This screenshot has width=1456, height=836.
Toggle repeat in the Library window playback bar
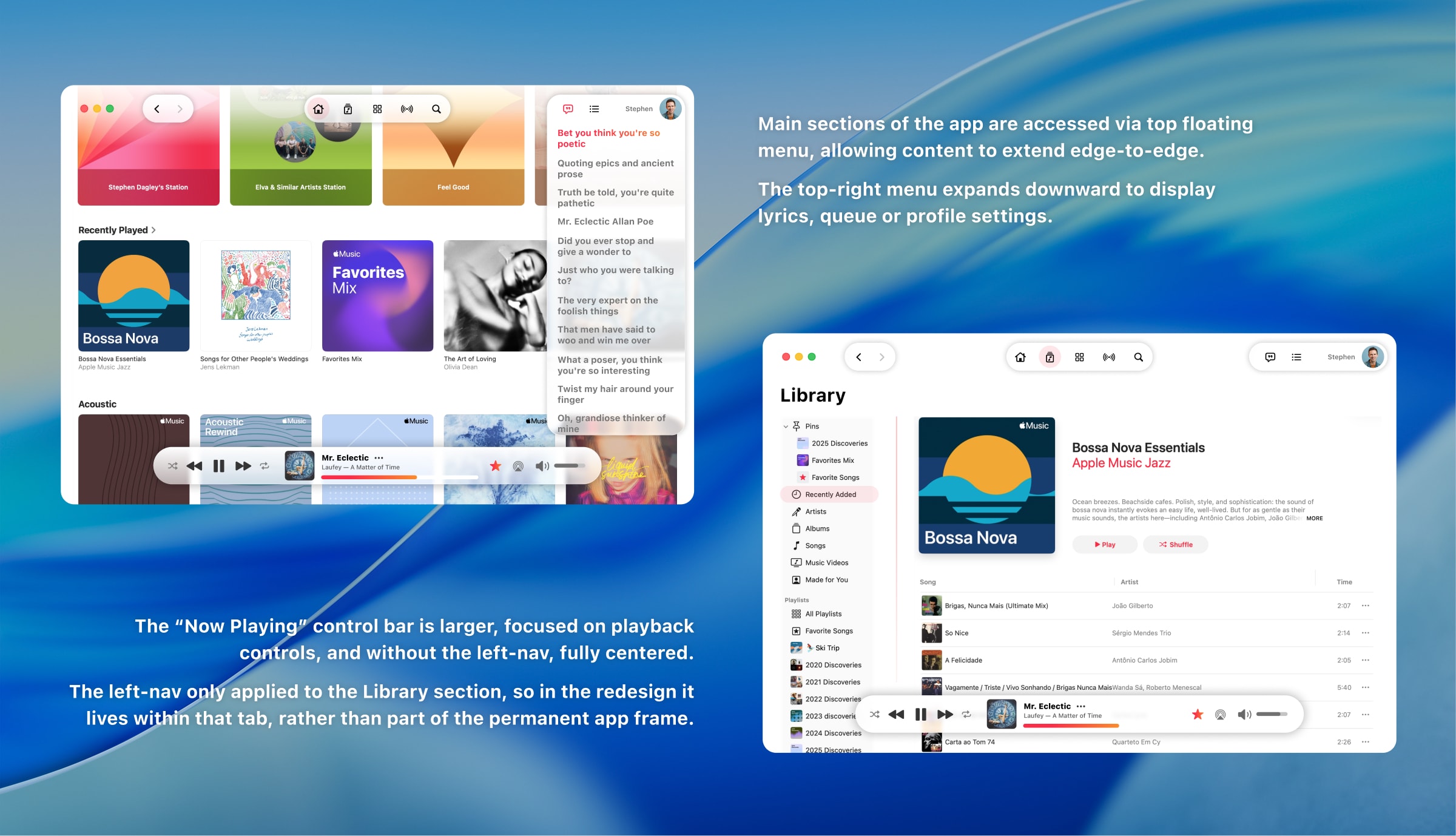966,715
